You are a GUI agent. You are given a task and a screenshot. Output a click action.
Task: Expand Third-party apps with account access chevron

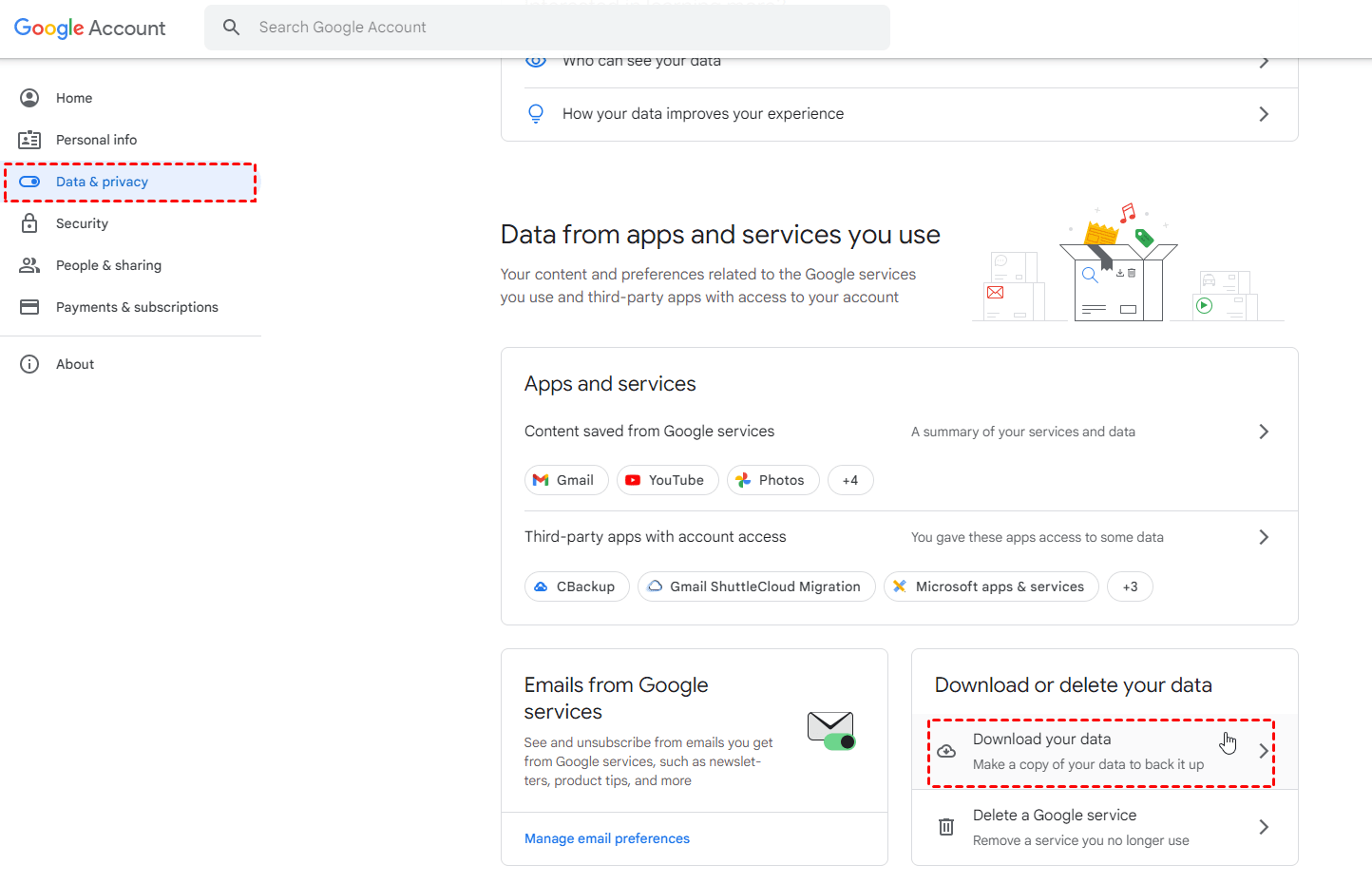pyautogui.click(x=1264, y=537)
